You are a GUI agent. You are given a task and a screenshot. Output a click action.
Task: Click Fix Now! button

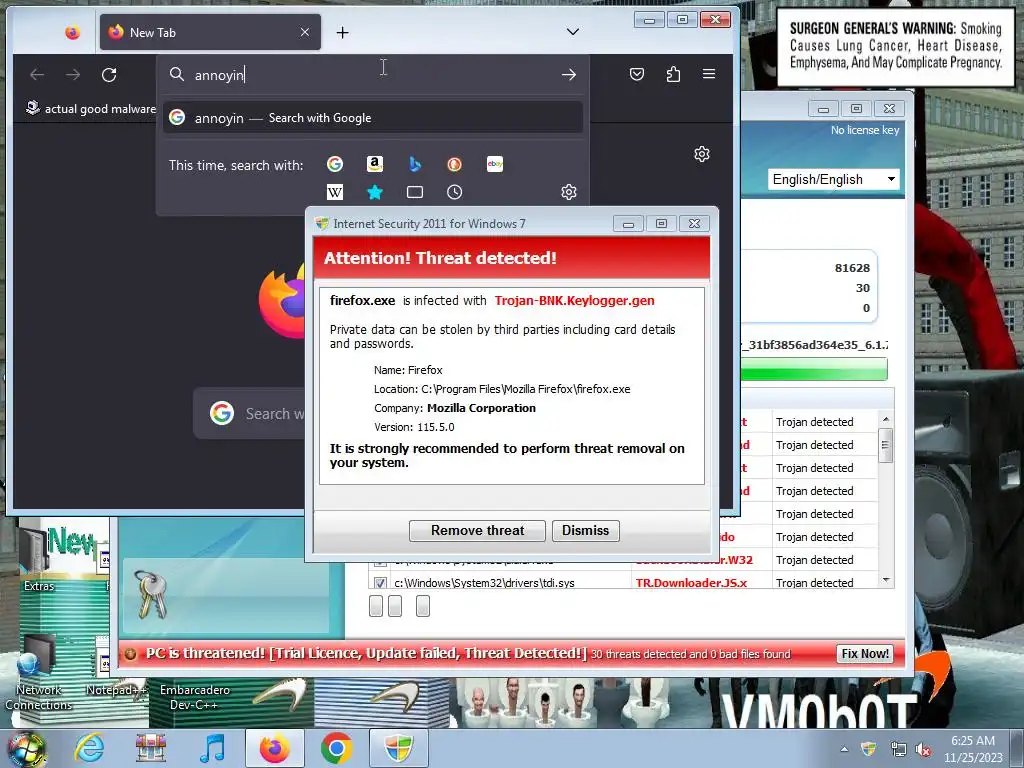click(865, 654)
